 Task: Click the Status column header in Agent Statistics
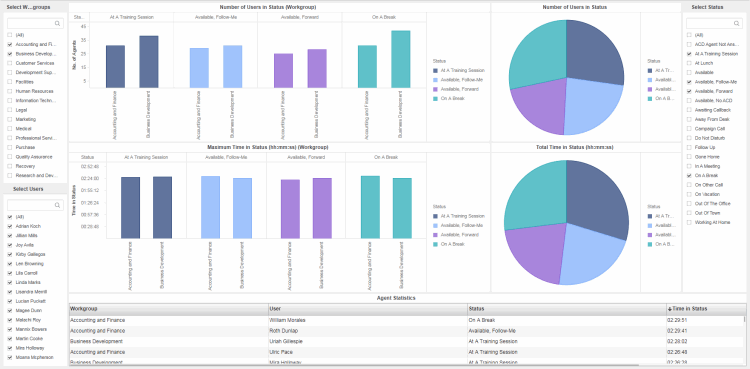(x=567, y=309)
